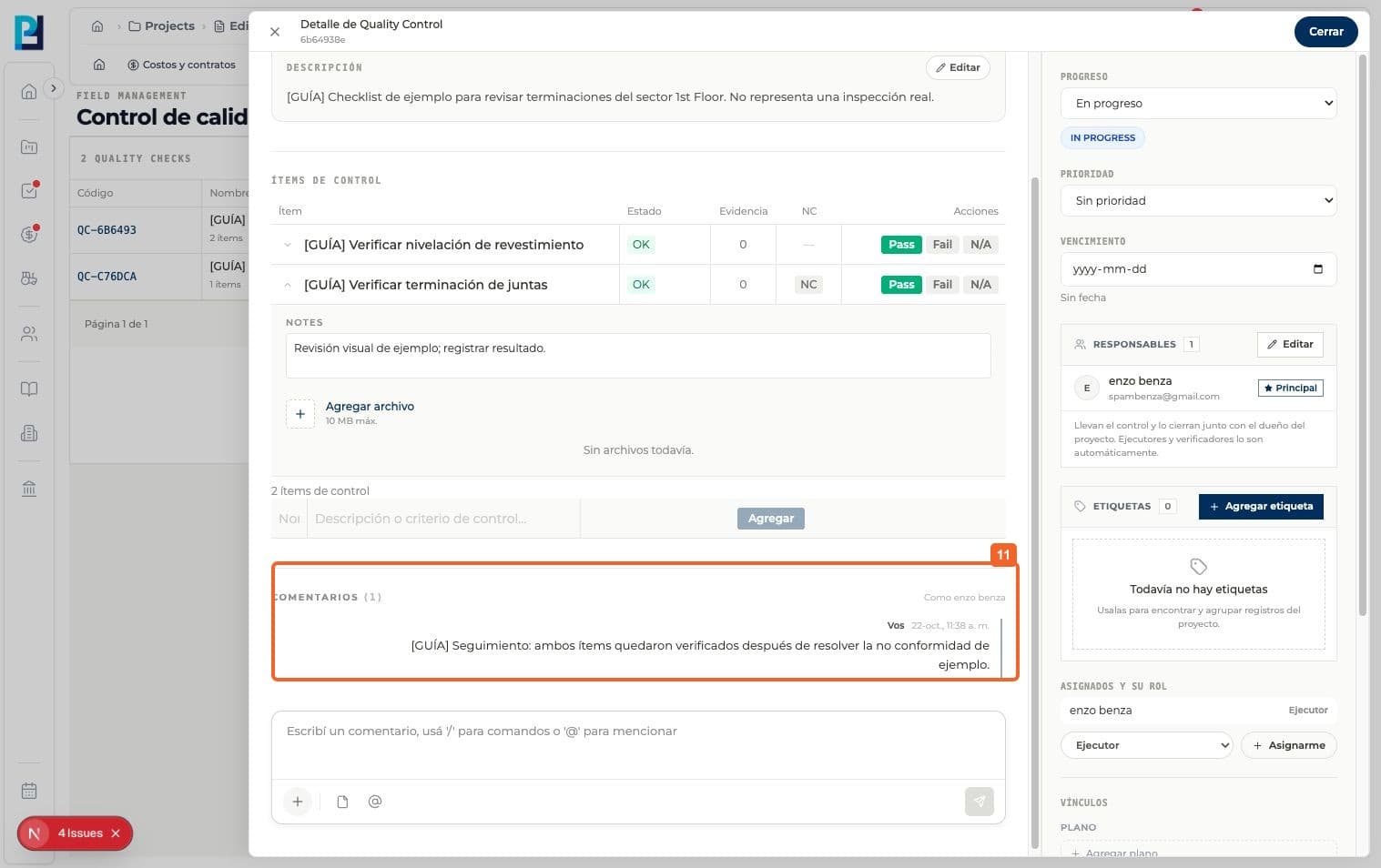Expand the 'Verificar nivelación de revestimiento' item row
This screenshot has width=1381, height=868.
pos(288,245)
